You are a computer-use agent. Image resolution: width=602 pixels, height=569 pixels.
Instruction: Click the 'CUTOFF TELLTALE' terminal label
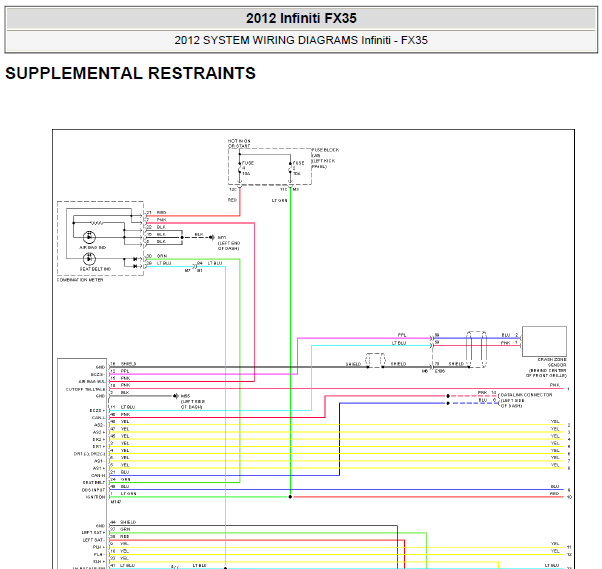tap(85, 389)
